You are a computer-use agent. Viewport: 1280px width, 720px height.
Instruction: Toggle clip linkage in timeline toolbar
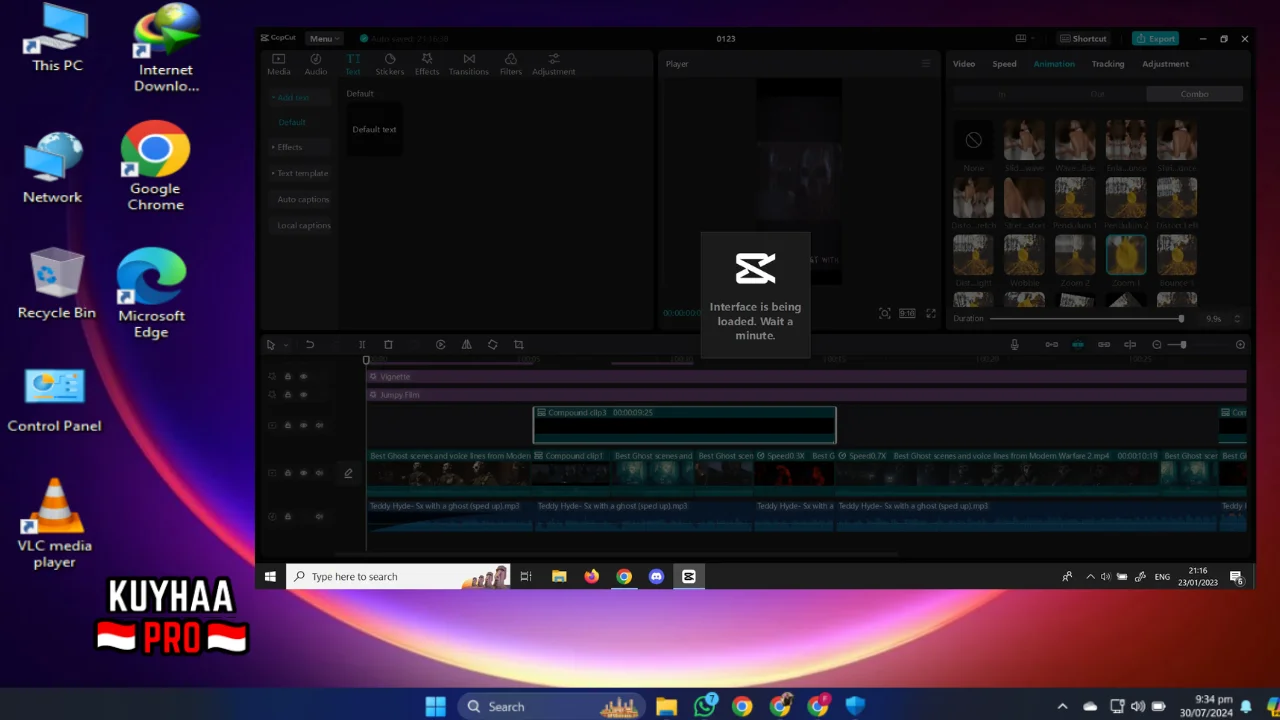point(1104,345)
